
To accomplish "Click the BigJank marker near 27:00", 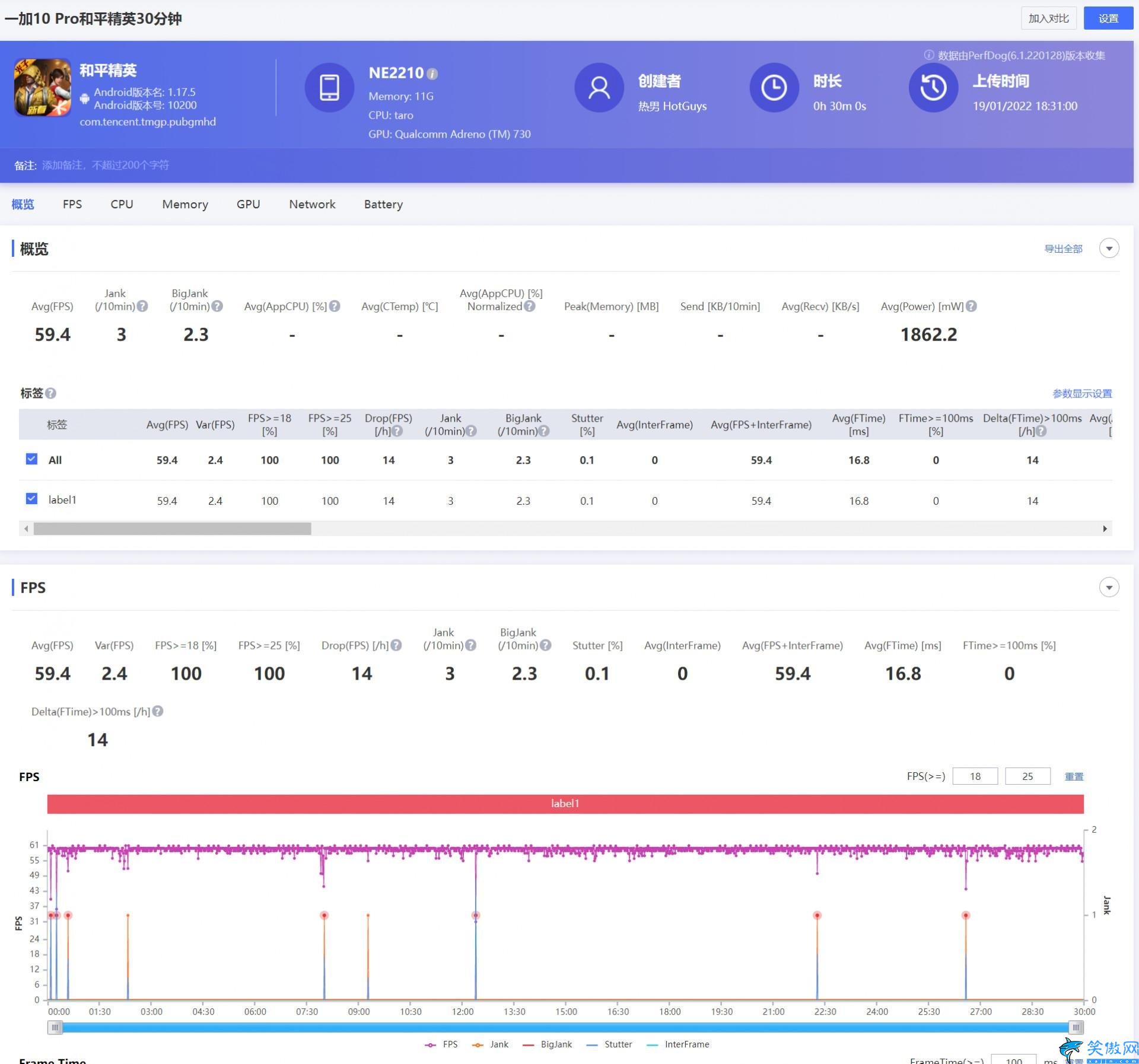I will pyautogui.click(x=966, y=915).
